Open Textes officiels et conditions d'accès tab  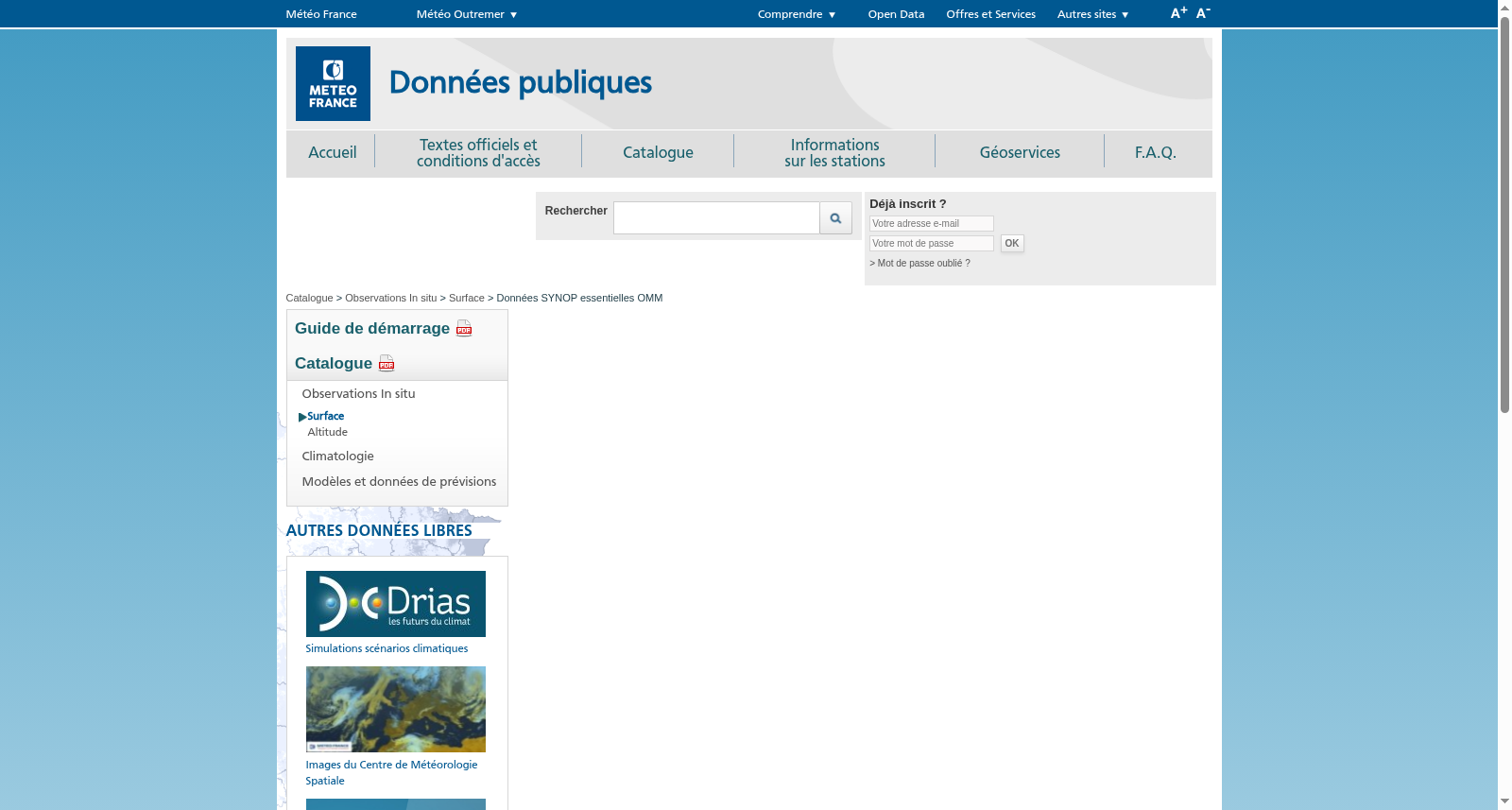click(x=478, y=152)
